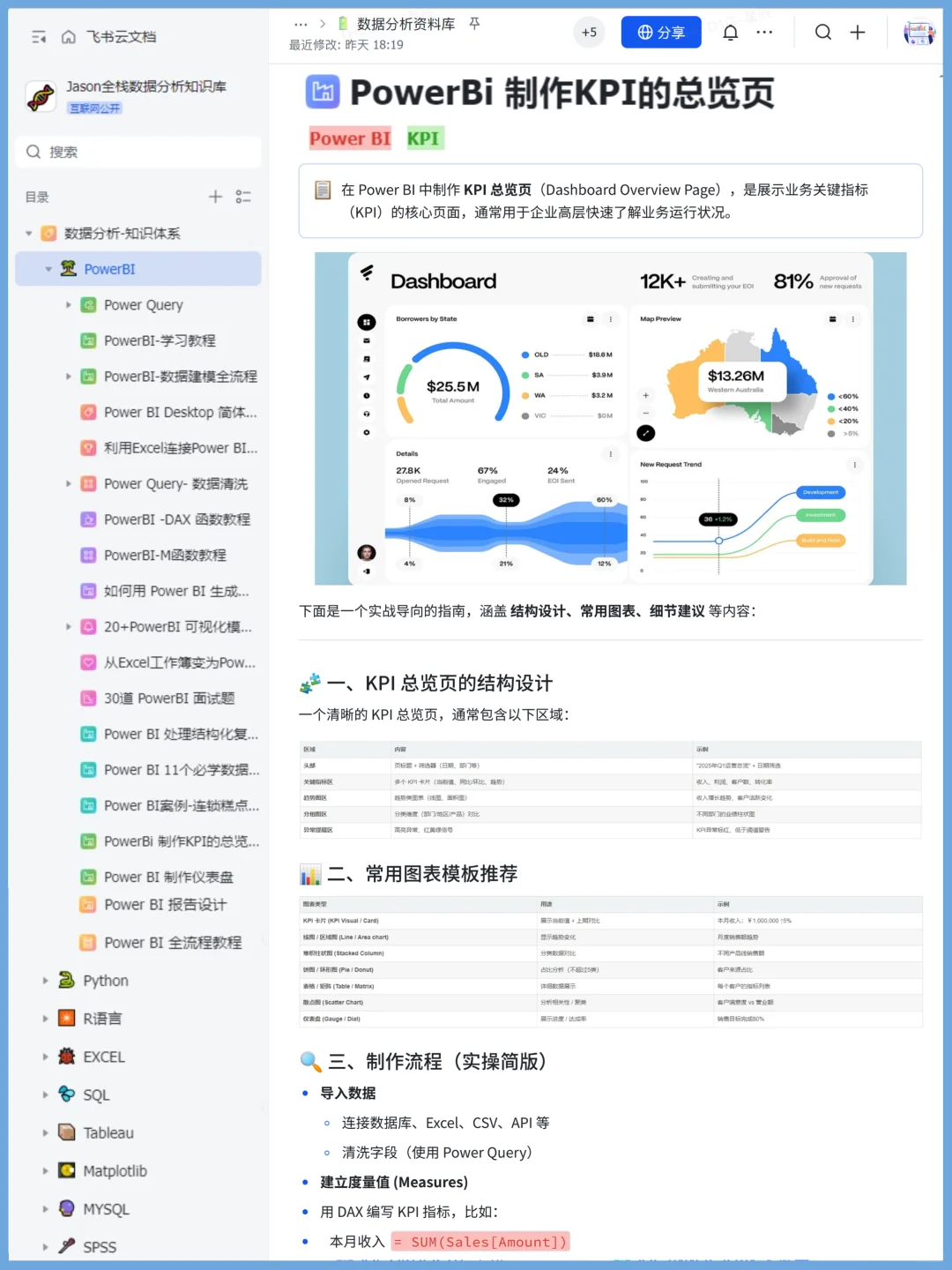Image resolution: width=952 pixels, height=1270 pixels.
Task: Open the 从Excel工作簿变为Pow... document
Action: [x=180, y=662]
